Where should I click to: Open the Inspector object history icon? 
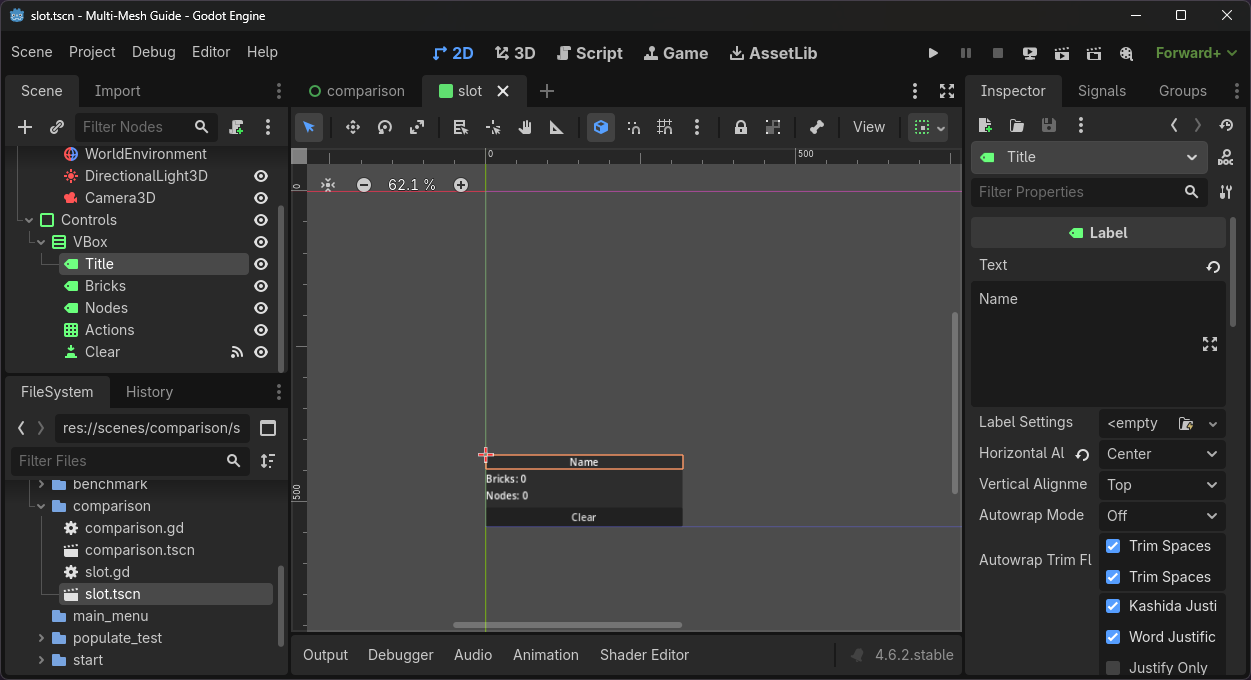click(x=1227, y=125)
